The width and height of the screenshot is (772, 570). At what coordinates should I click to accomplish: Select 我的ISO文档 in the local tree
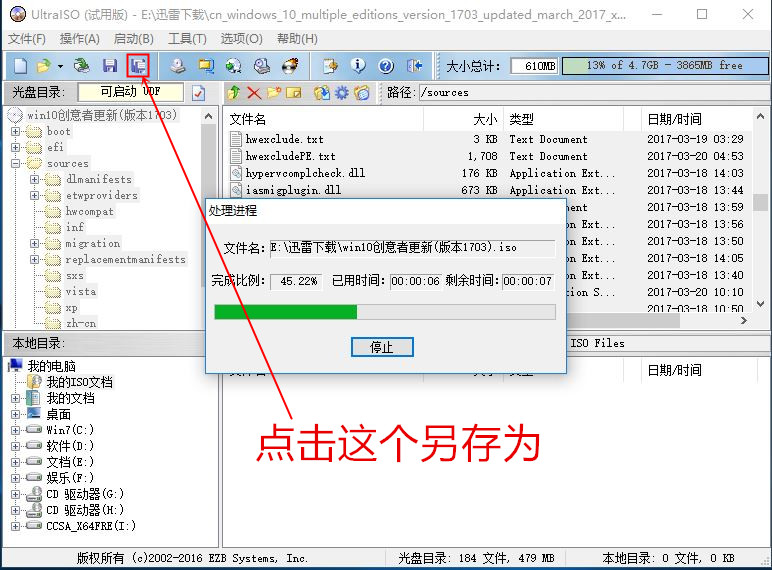[x=79, y=382]
